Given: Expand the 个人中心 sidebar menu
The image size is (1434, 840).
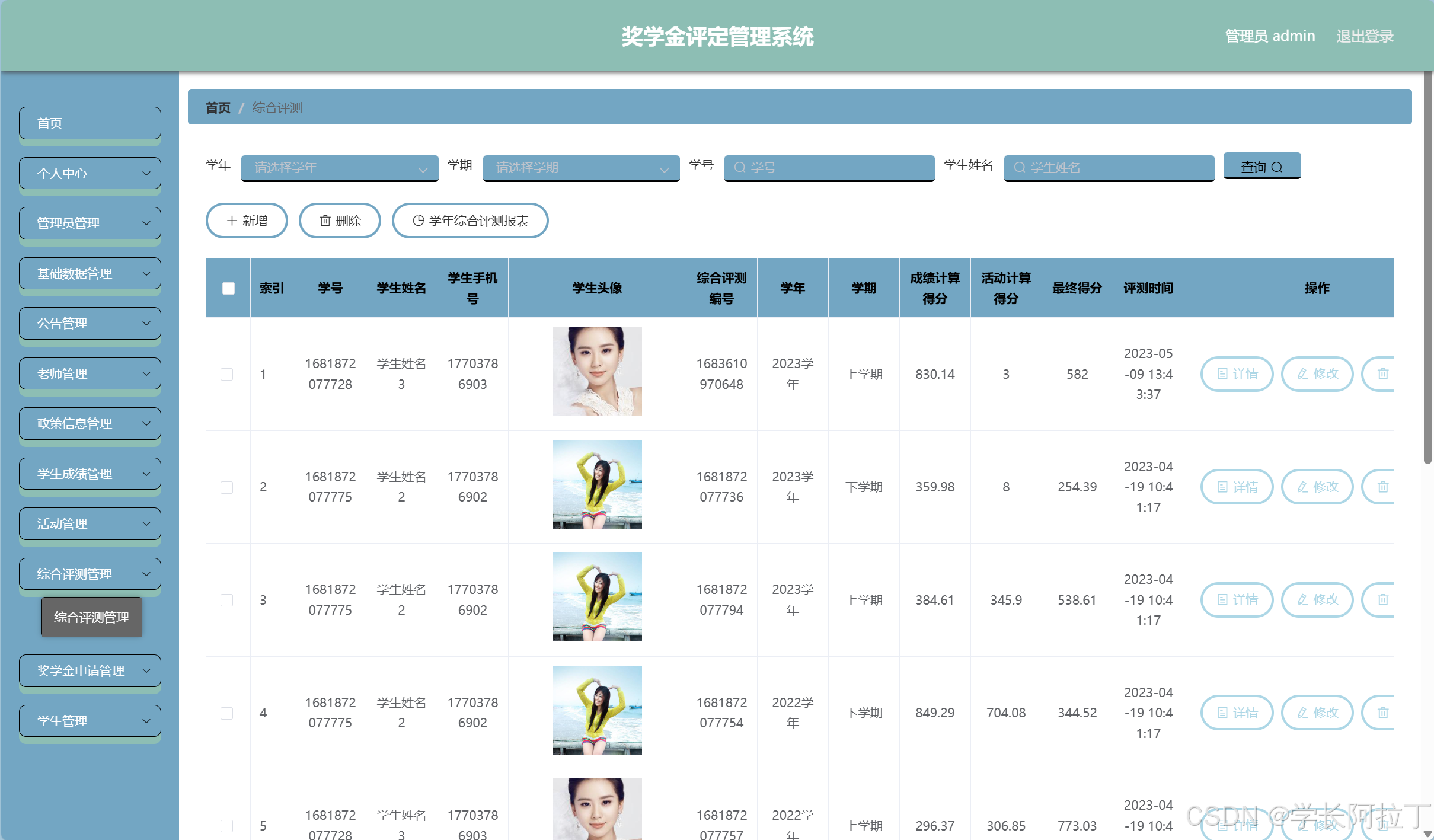Looking at the screenshot, I should [90, 173].
